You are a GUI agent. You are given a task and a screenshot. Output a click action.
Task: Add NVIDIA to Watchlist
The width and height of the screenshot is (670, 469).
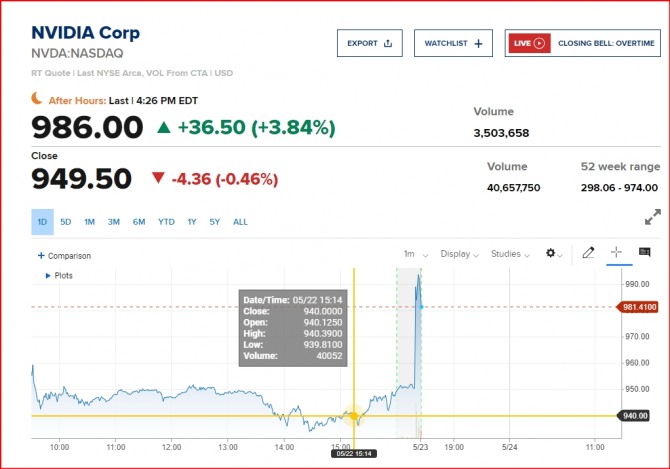click(454, 43)
